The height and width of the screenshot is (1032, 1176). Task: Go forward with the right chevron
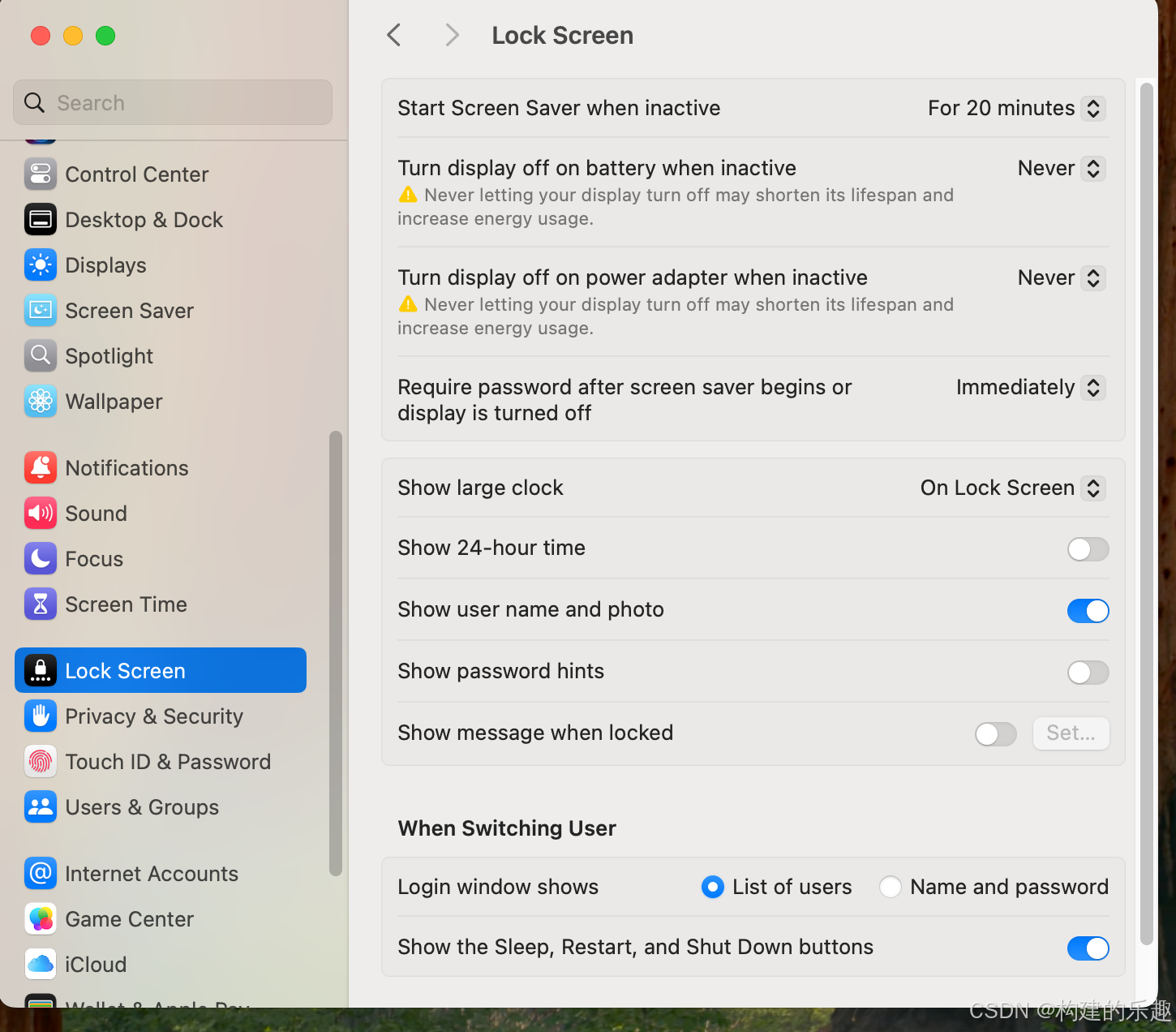pyautogui.click(x=452, y=35)
